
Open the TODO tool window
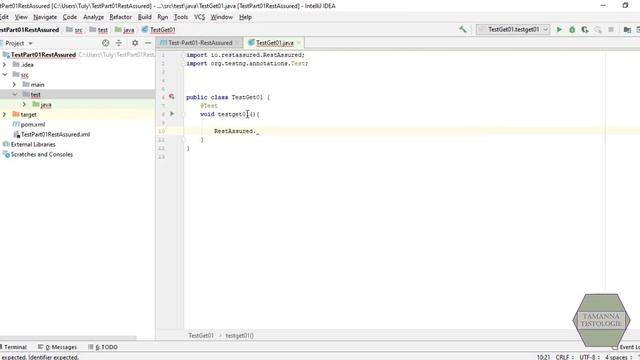[x=103, y=347]
